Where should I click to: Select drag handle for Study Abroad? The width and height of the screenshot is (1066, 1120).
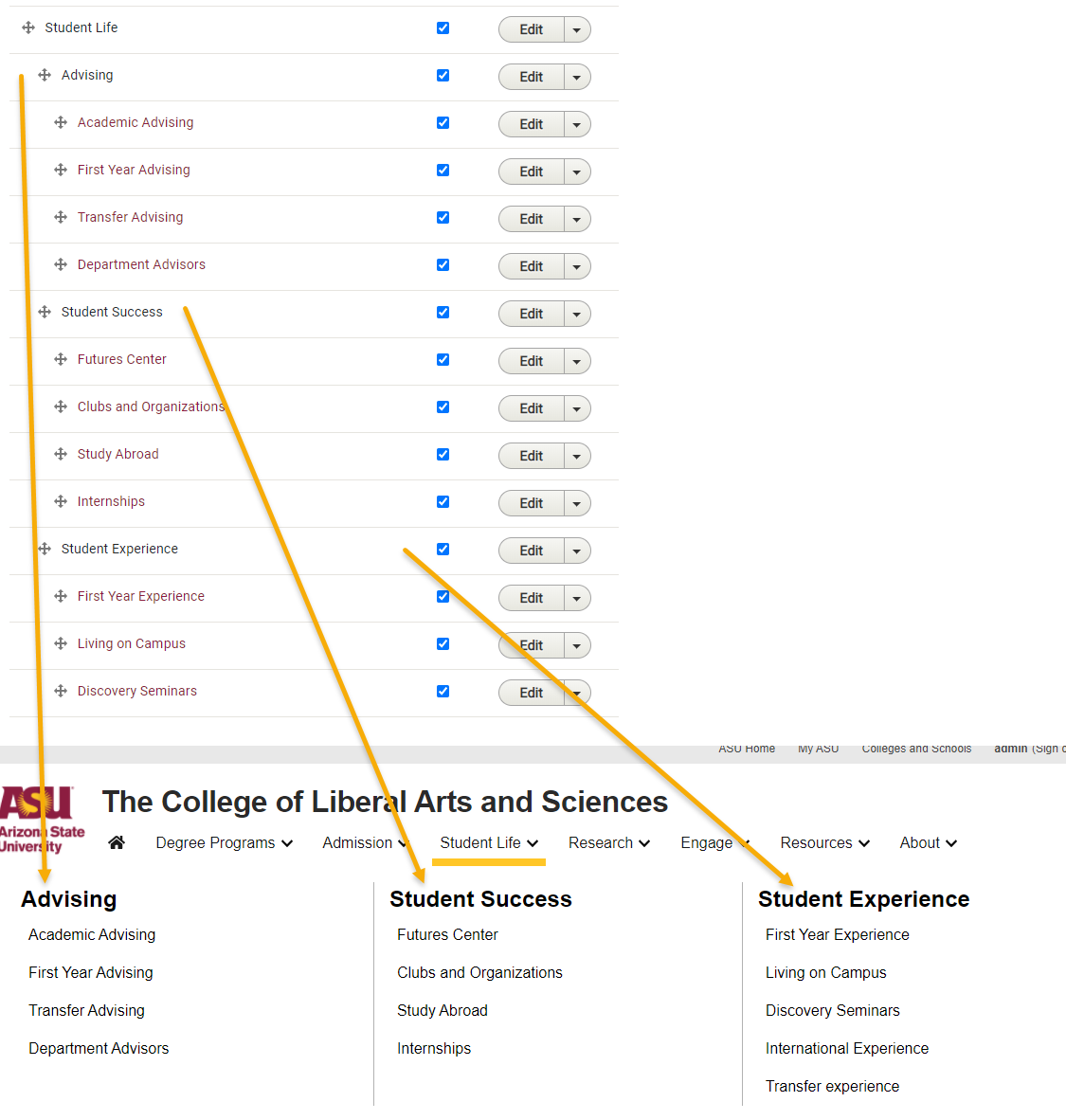pyautogui.click(x=61, y=454)
